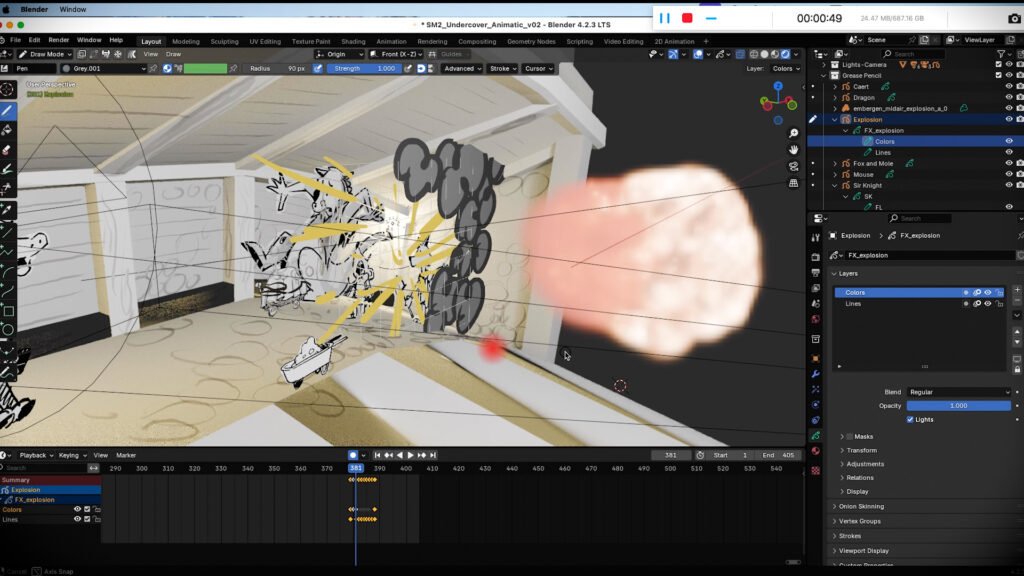Open the Object properties tab icon

point(816,358)
